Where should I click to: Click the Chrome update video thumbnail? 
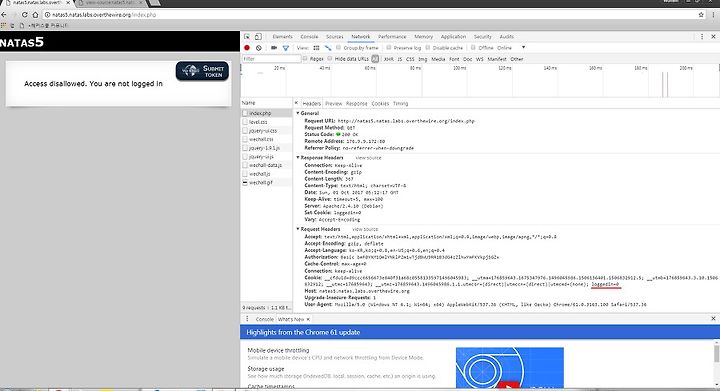[x=510, y=368]
